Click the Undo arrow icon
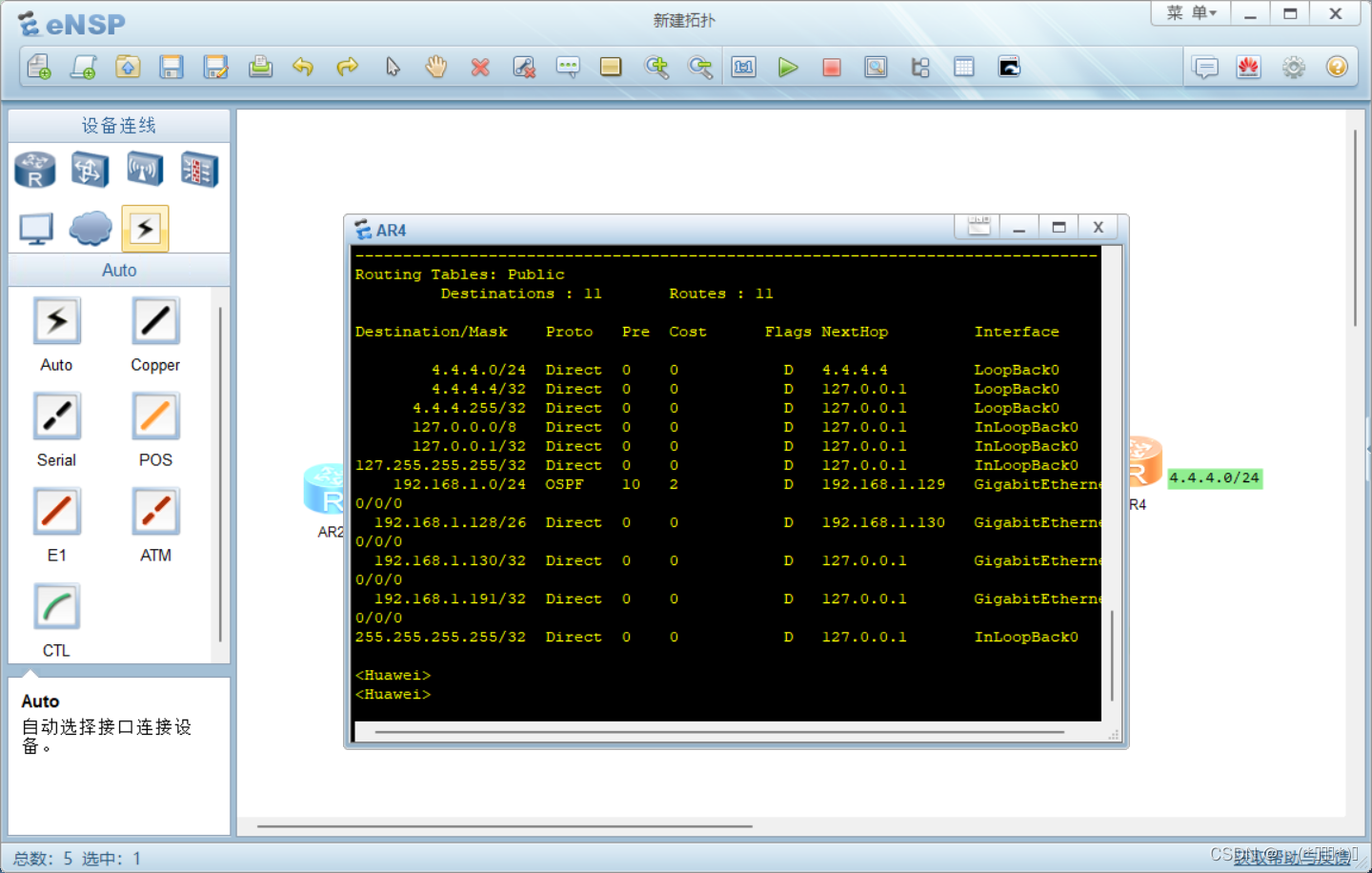The height and width of the screenshot is (873, 1372). [x=303, y=67]
